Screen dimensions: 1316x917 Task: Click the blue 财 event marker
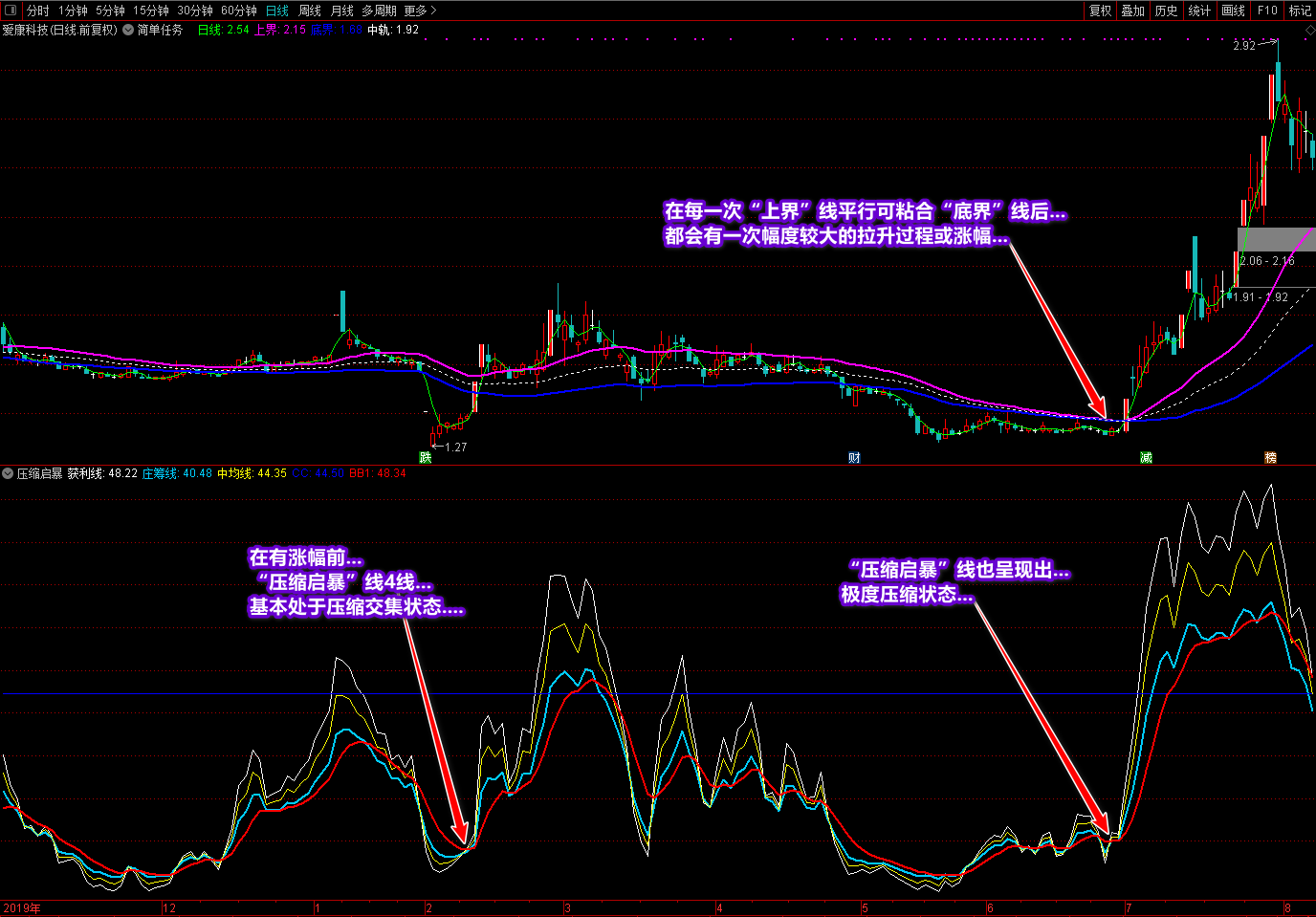(854, 458)
